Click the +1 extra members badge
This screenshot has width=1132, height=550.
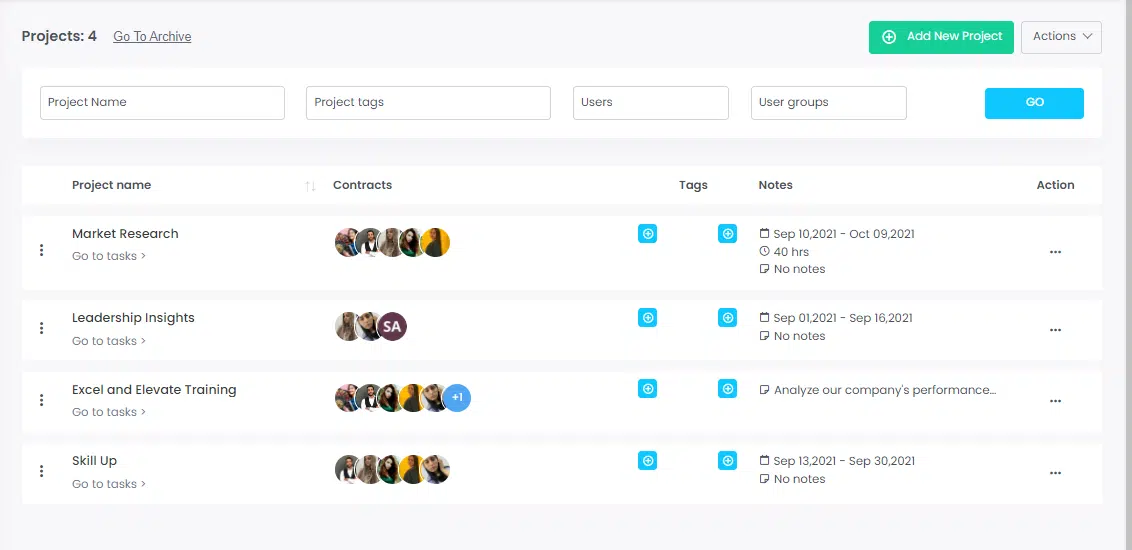457,398
